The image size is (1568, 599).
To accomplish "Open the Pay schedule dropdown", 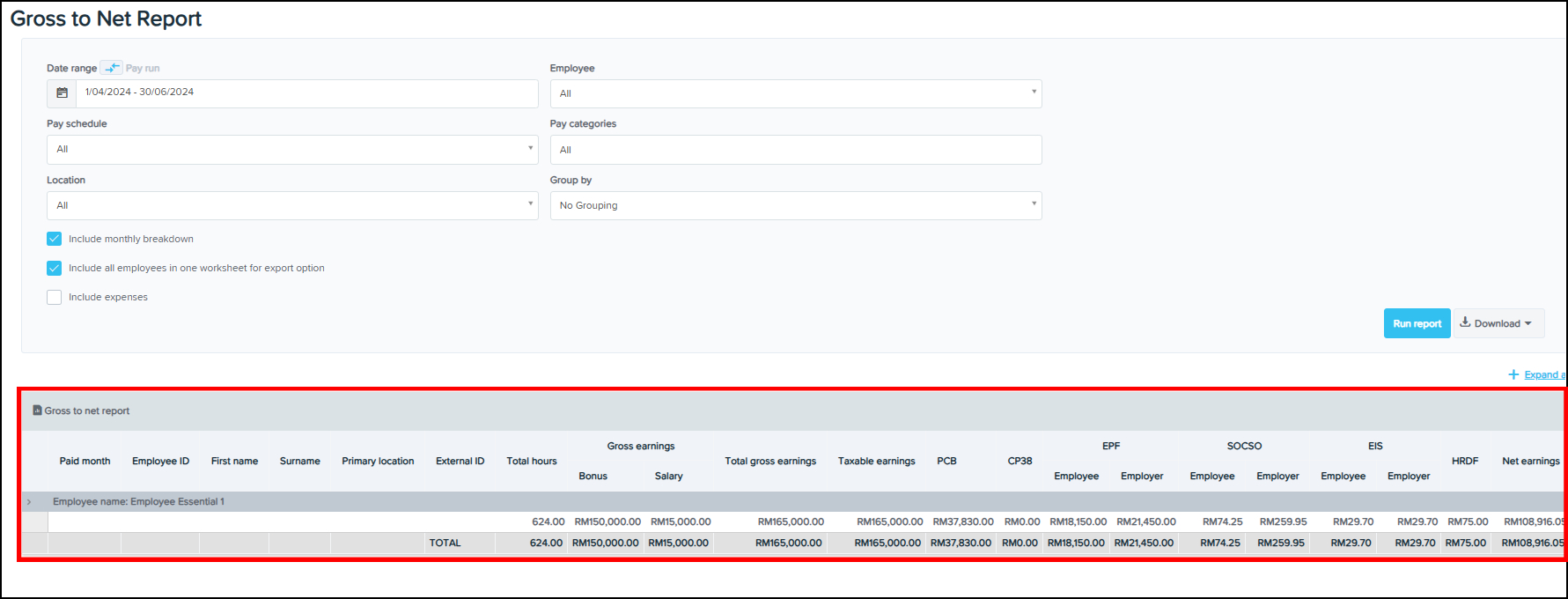I will point(291,149).
